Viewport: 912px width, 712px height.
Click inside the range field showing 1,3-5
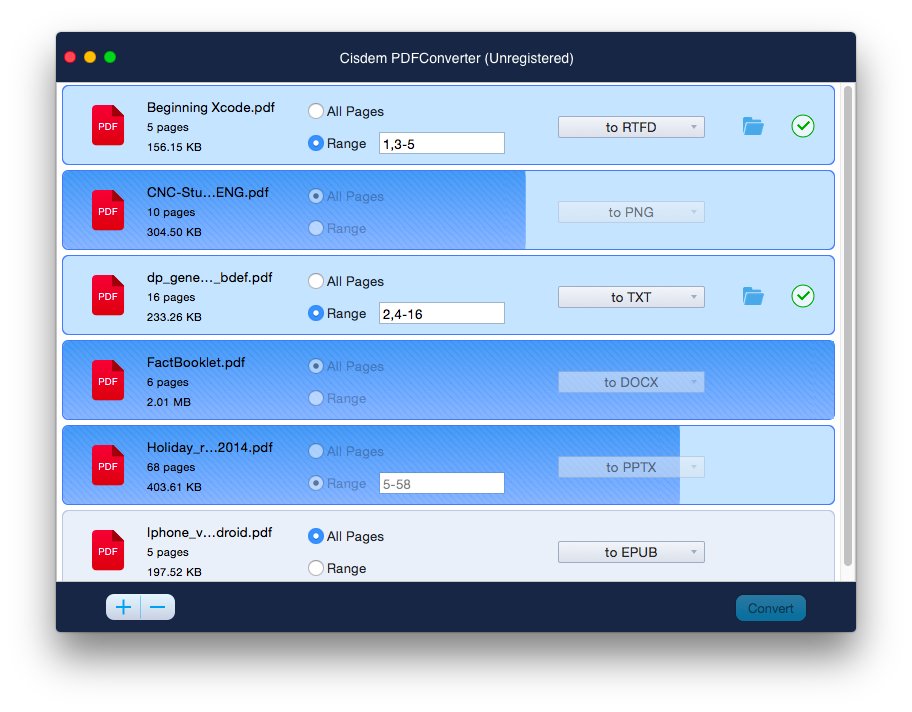441,142
